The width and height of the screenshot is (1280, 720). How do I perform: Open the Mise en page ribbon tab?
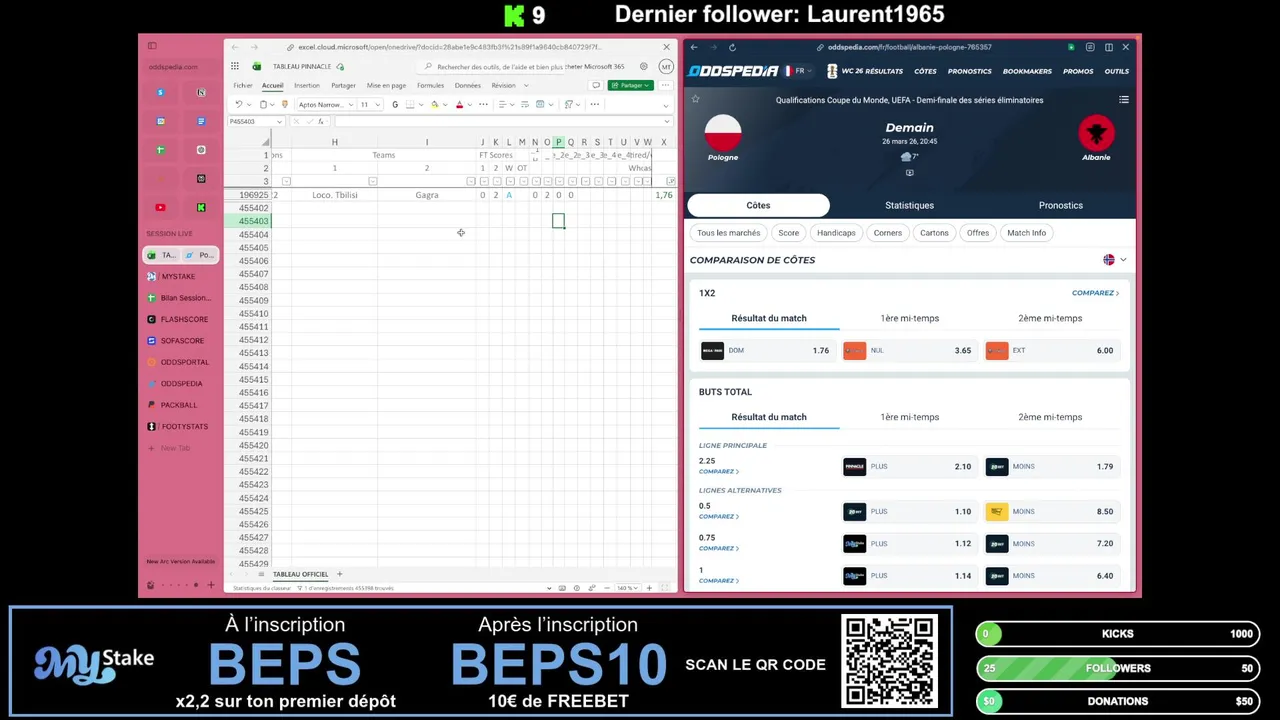(386, 86)
